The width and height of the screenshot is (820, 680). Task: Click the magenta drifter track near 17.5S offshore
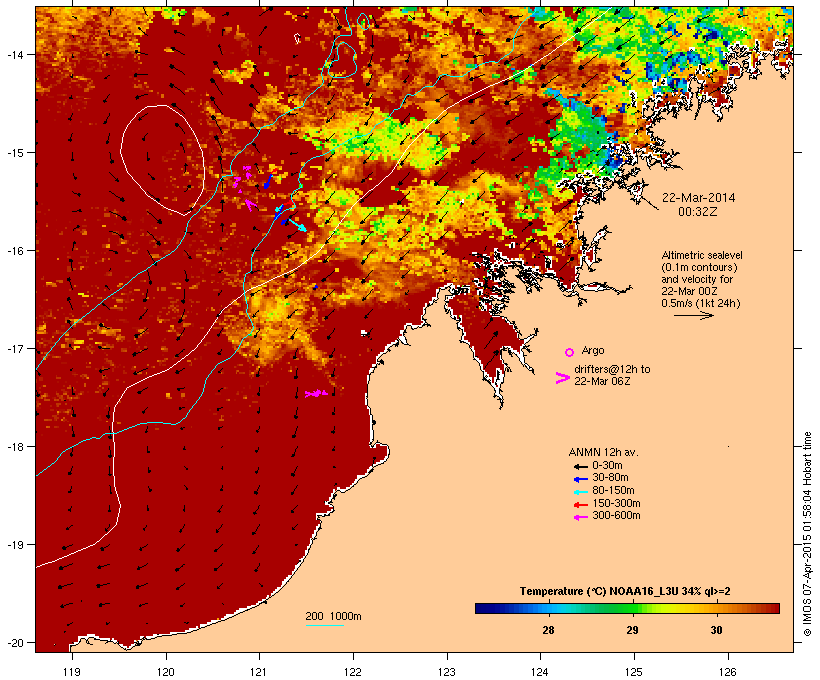(x=316, y=393)
